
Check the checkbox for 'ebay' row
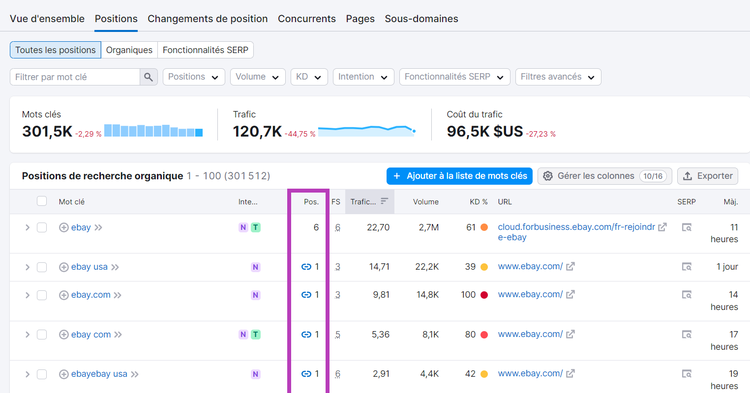click(x=42, y=228)
